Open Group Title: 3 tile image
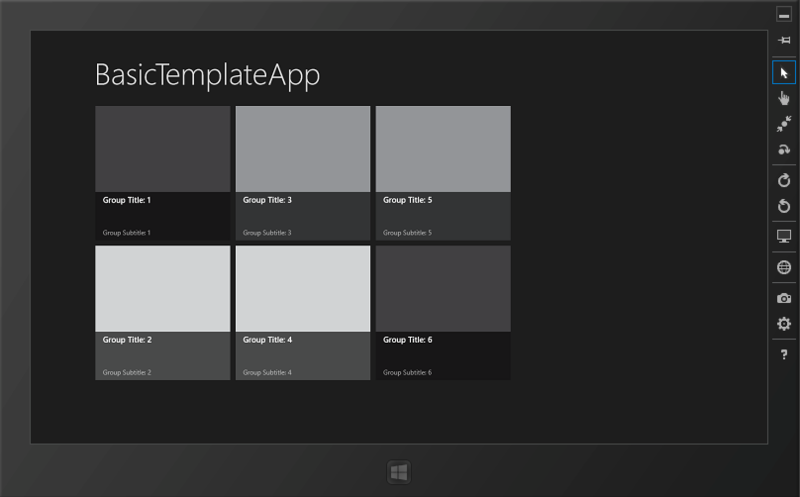 click(303, 149)
